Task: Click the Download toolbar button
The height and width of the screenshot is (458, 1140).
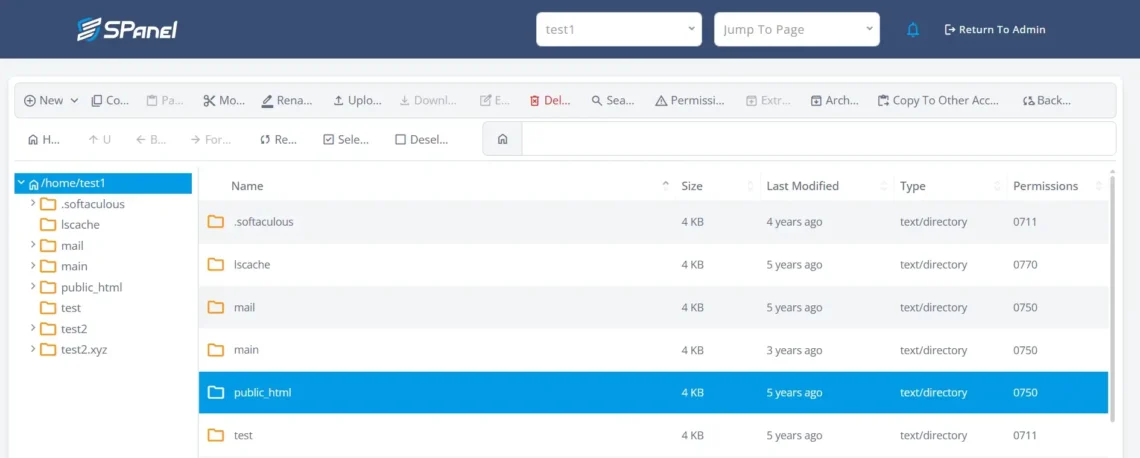Action: pos(428,100)
